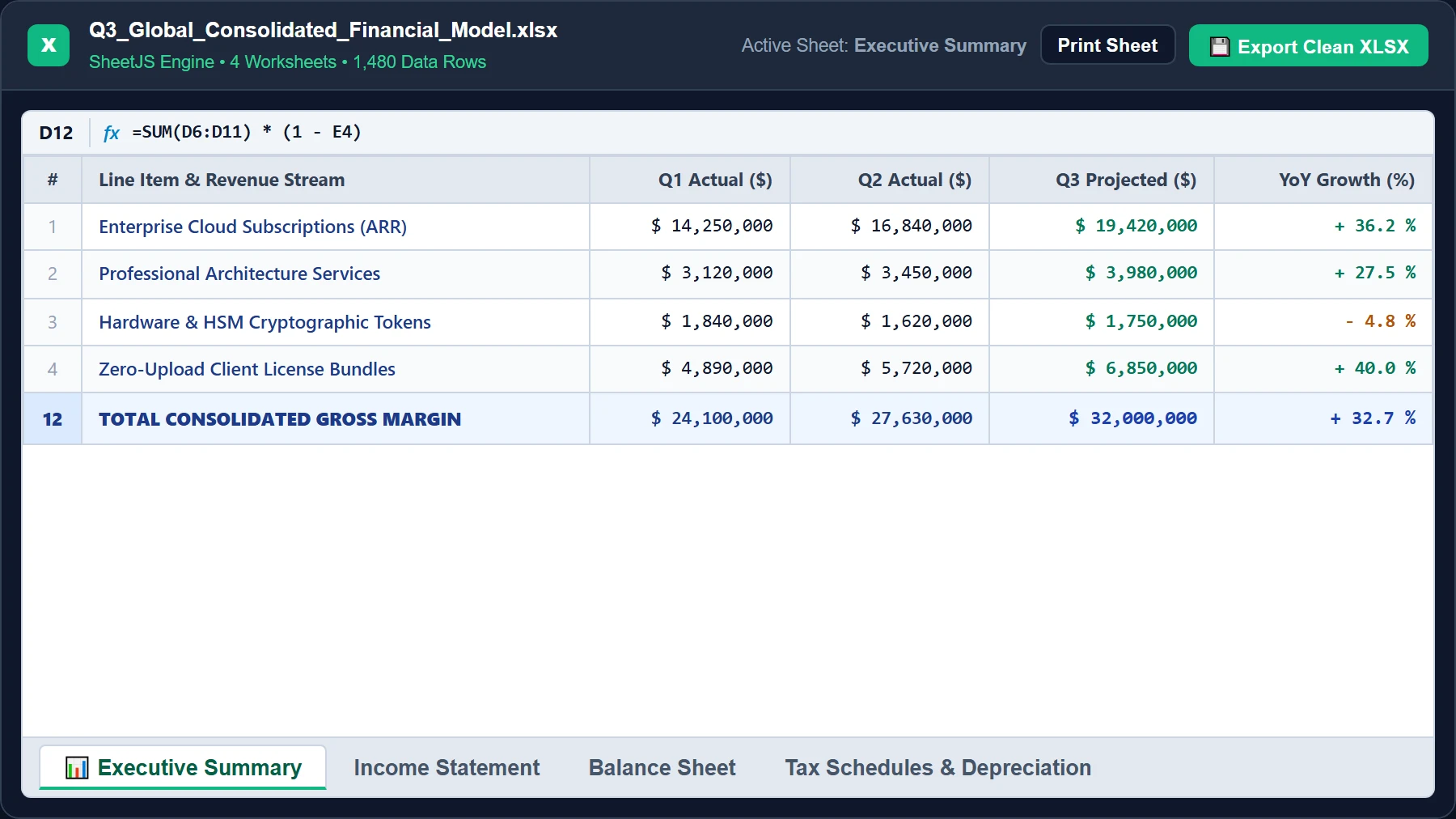
Task: Click the green X spreadsheet app icon
Action: pos(49,45)
